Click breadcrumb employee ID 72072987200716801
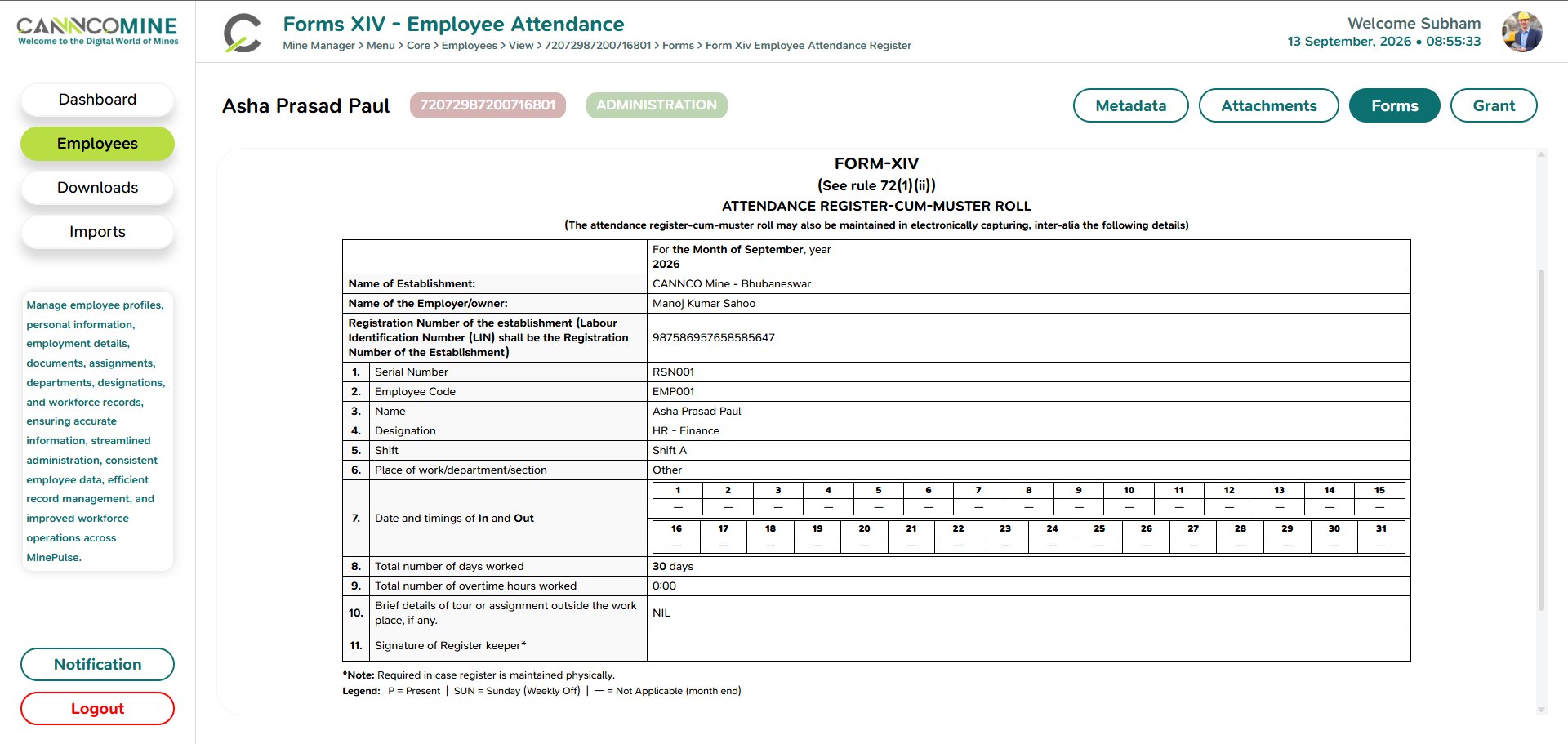 click(x=598, y=46)
